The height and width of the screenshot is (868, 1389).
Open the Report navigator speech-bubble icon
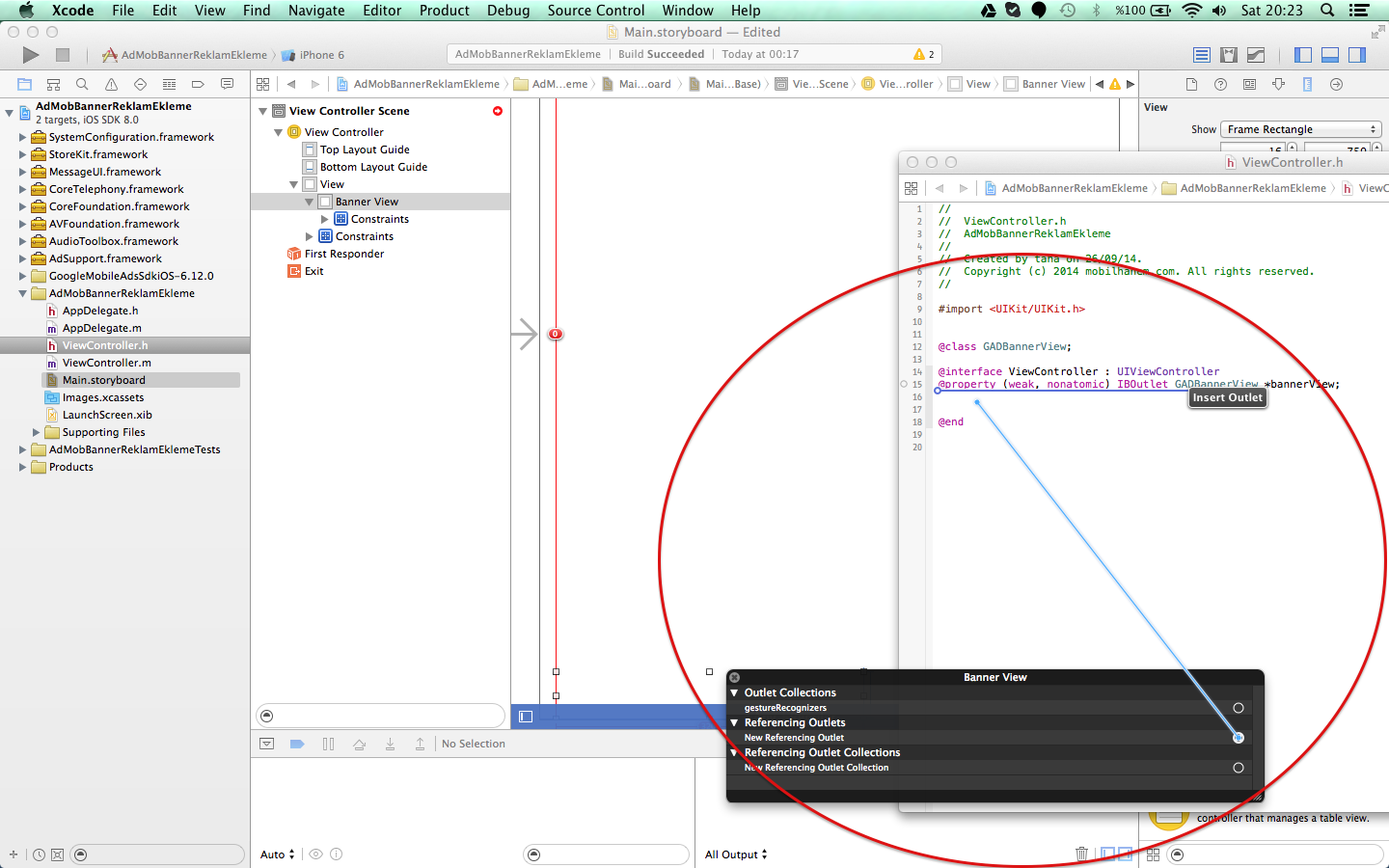coord(227,84)
